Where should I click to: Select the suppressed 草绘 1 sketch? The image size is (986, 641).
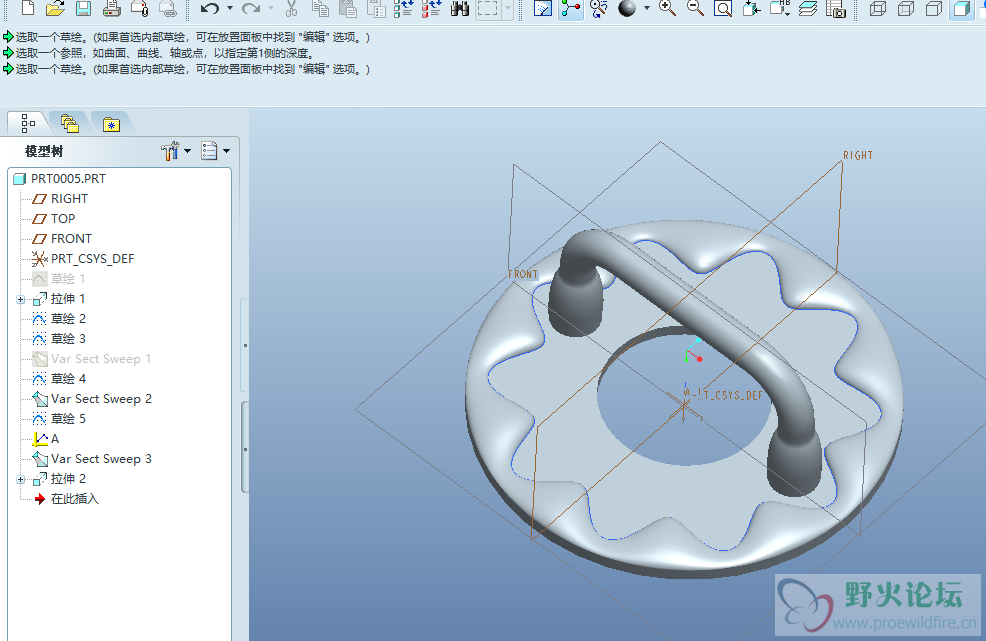click(x=58, y=279)
